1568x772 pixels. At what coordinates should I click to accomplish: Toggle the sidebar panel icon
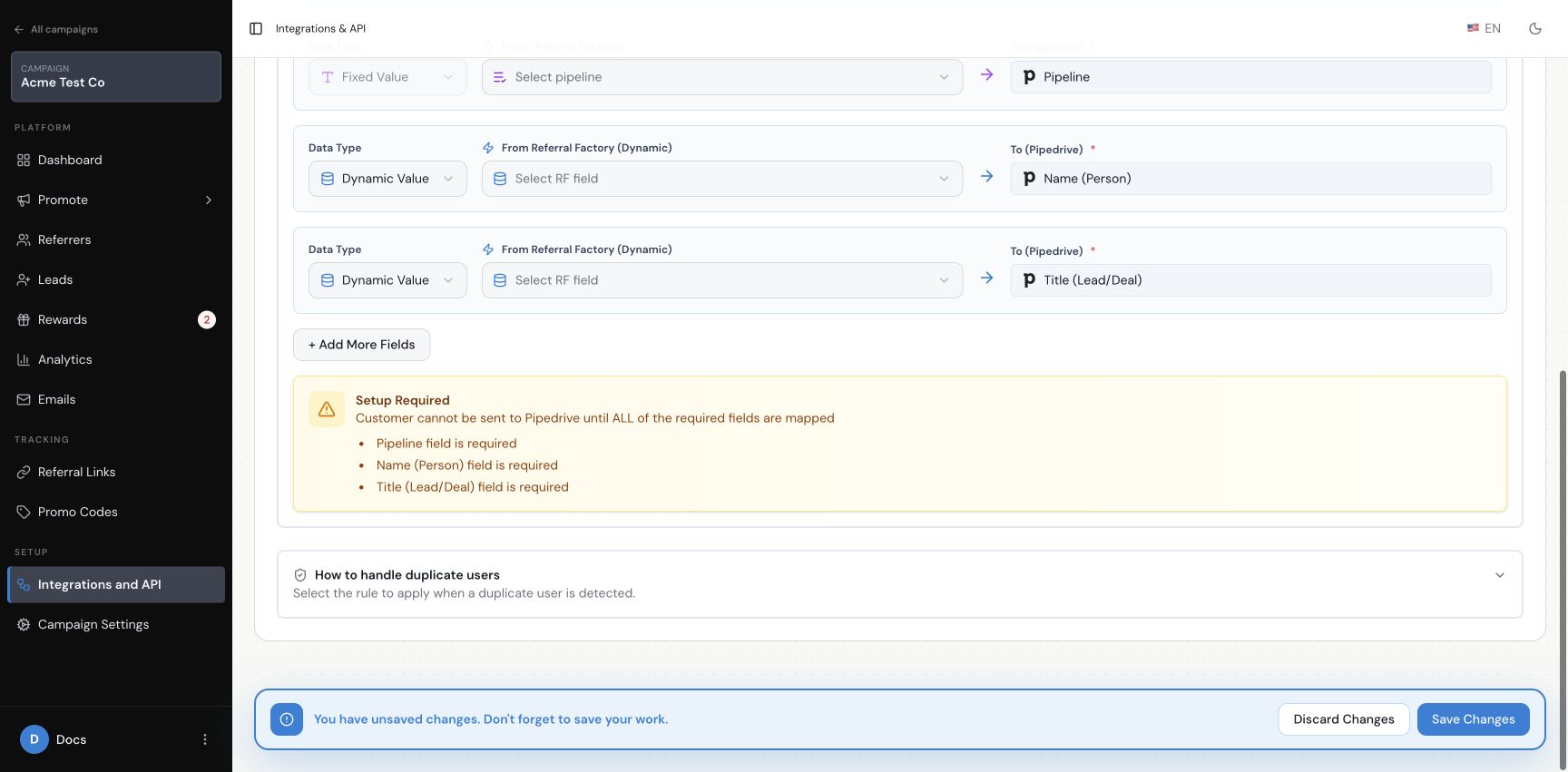(256, 29)
